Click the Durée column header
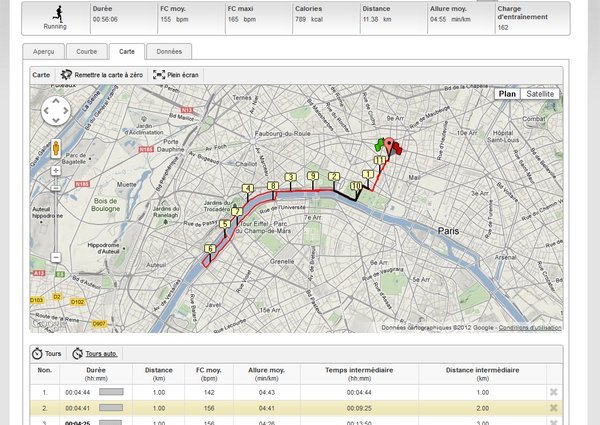 tap(96, 374)
